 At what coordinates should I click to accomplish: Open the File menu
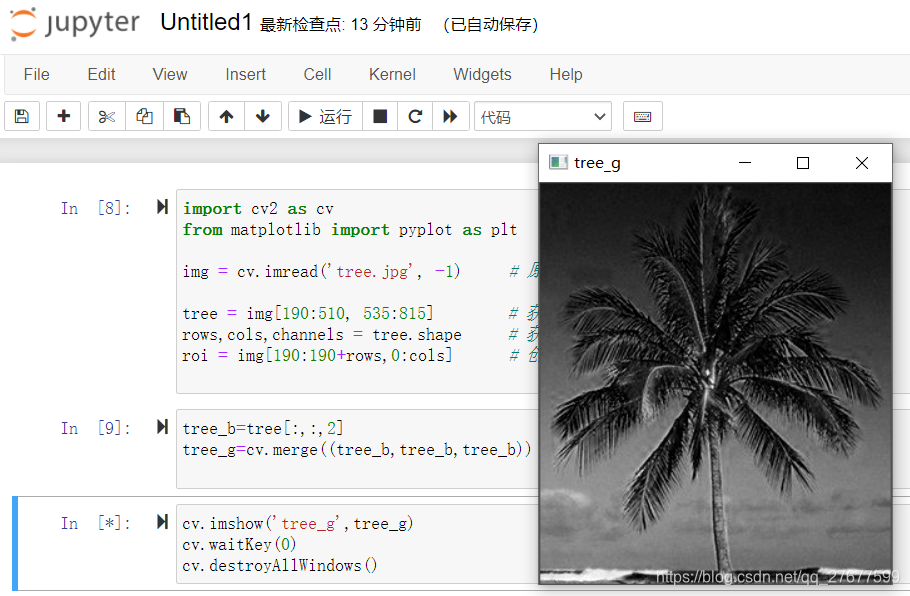click(36, 74)
